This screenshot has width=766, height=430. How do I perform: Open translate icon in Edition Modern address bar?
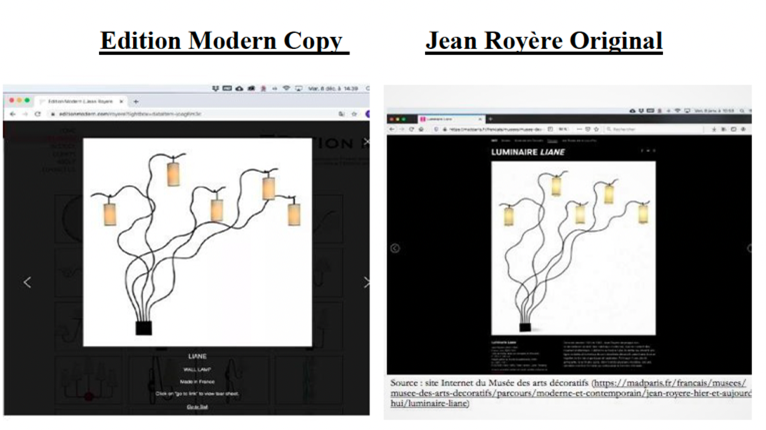coord(341,114)
